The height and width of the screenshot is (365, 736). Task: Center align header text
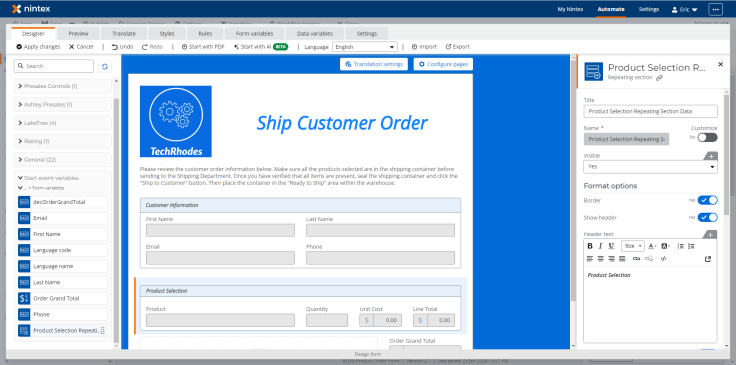pyautogui.click(x=600, y=259)
